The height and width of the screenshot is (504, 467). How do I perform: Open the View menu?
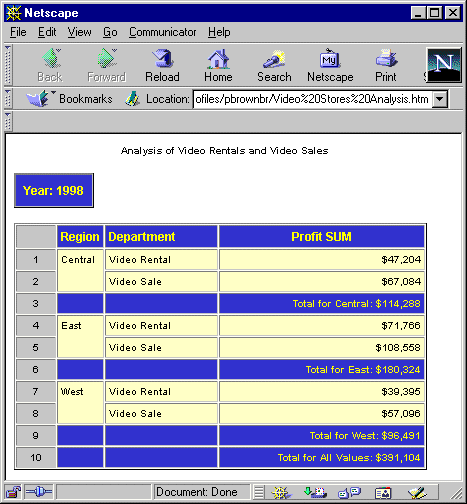coord(79,32)
